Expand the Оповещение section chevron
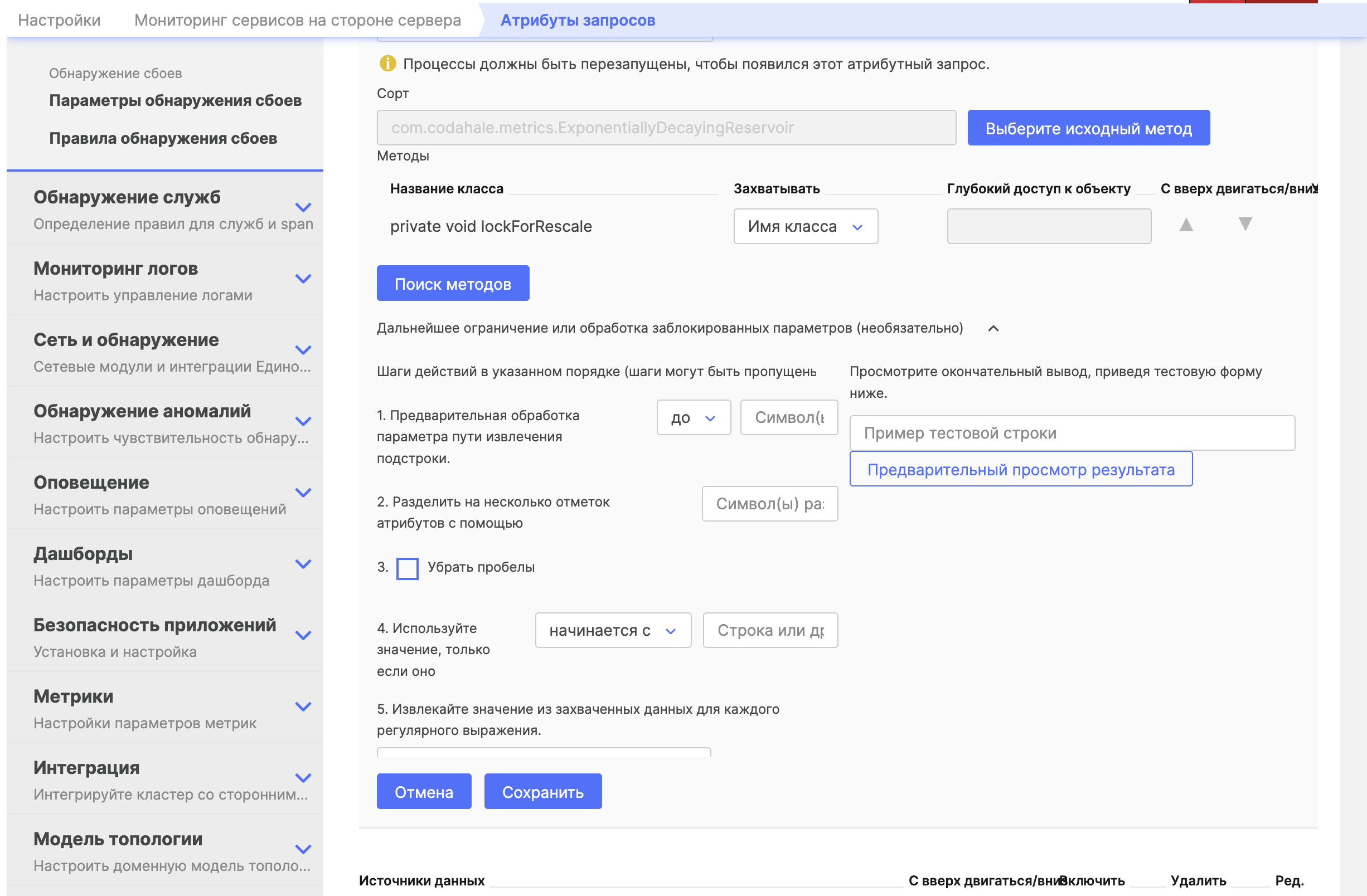Viewport: 1367px width, 896px height. [x=303, y=493]
